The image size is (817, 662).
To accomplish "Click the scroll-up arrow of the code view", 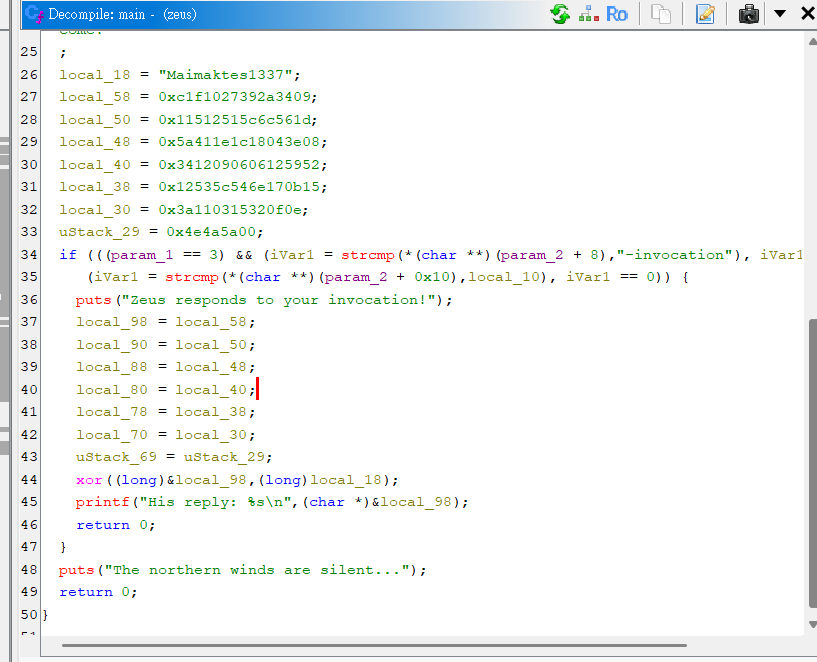I will tap(812, 42).
